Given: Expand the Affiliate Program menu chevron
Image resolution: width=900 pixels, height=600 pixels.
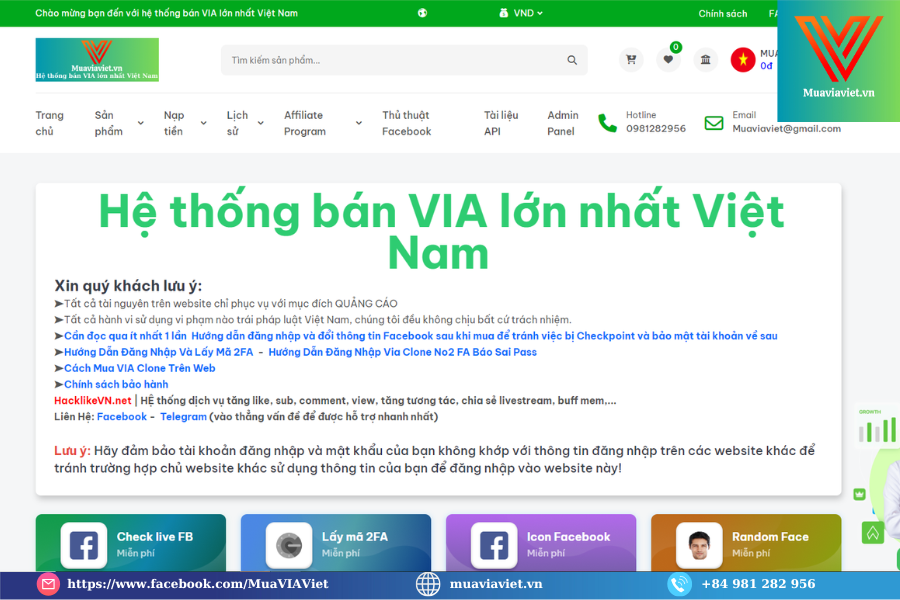Looking at the screenshot, I should tap(359, 123).
